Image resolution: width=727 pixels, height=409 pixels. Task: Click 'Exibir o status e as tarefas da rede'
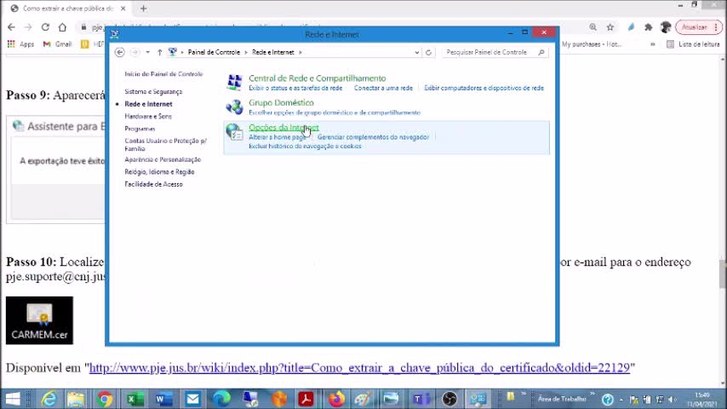295,88
